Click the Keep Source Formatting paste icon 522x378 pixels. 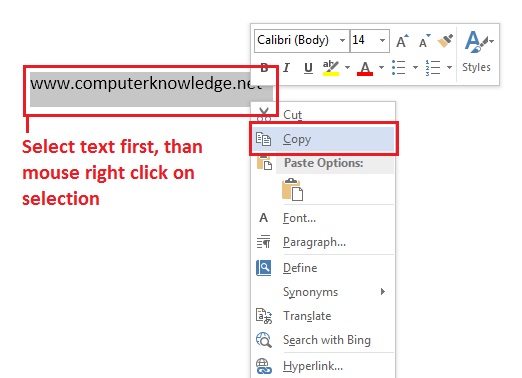[x=293, y=189]
